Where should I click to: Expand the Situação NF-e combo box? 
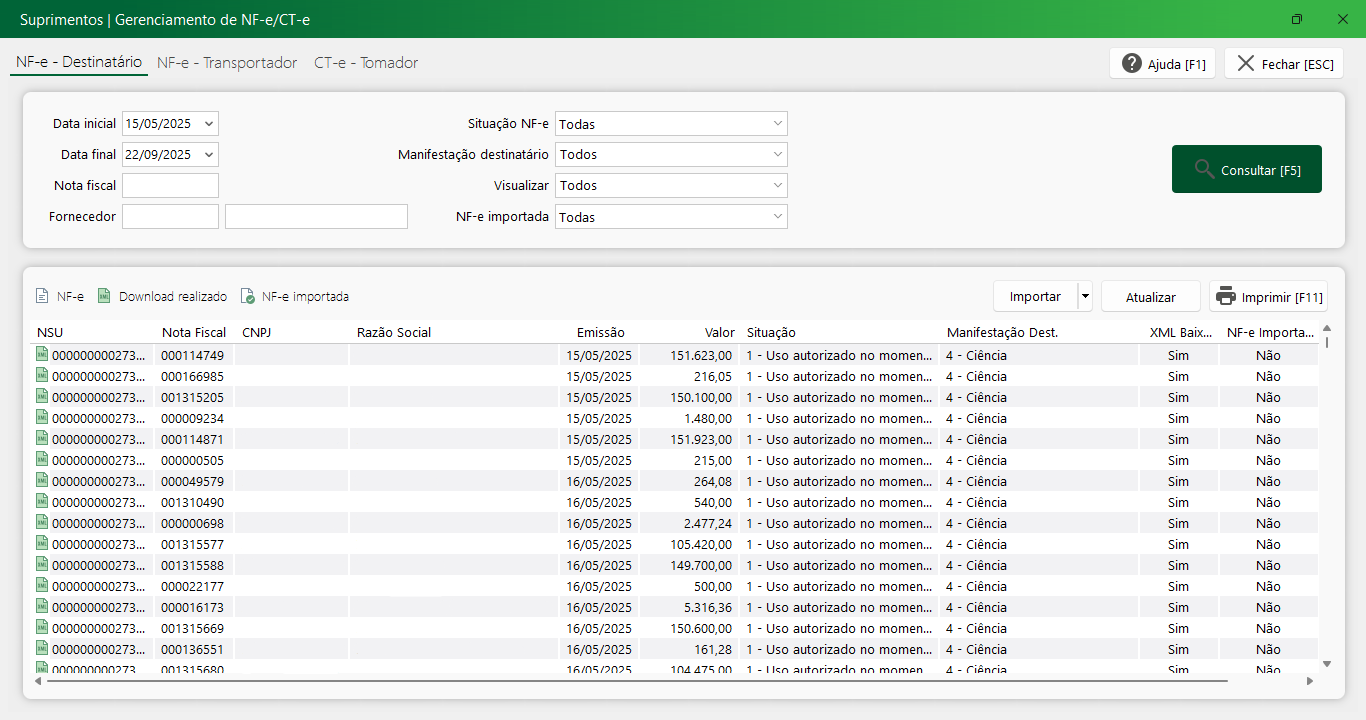[x=778, y=124]
